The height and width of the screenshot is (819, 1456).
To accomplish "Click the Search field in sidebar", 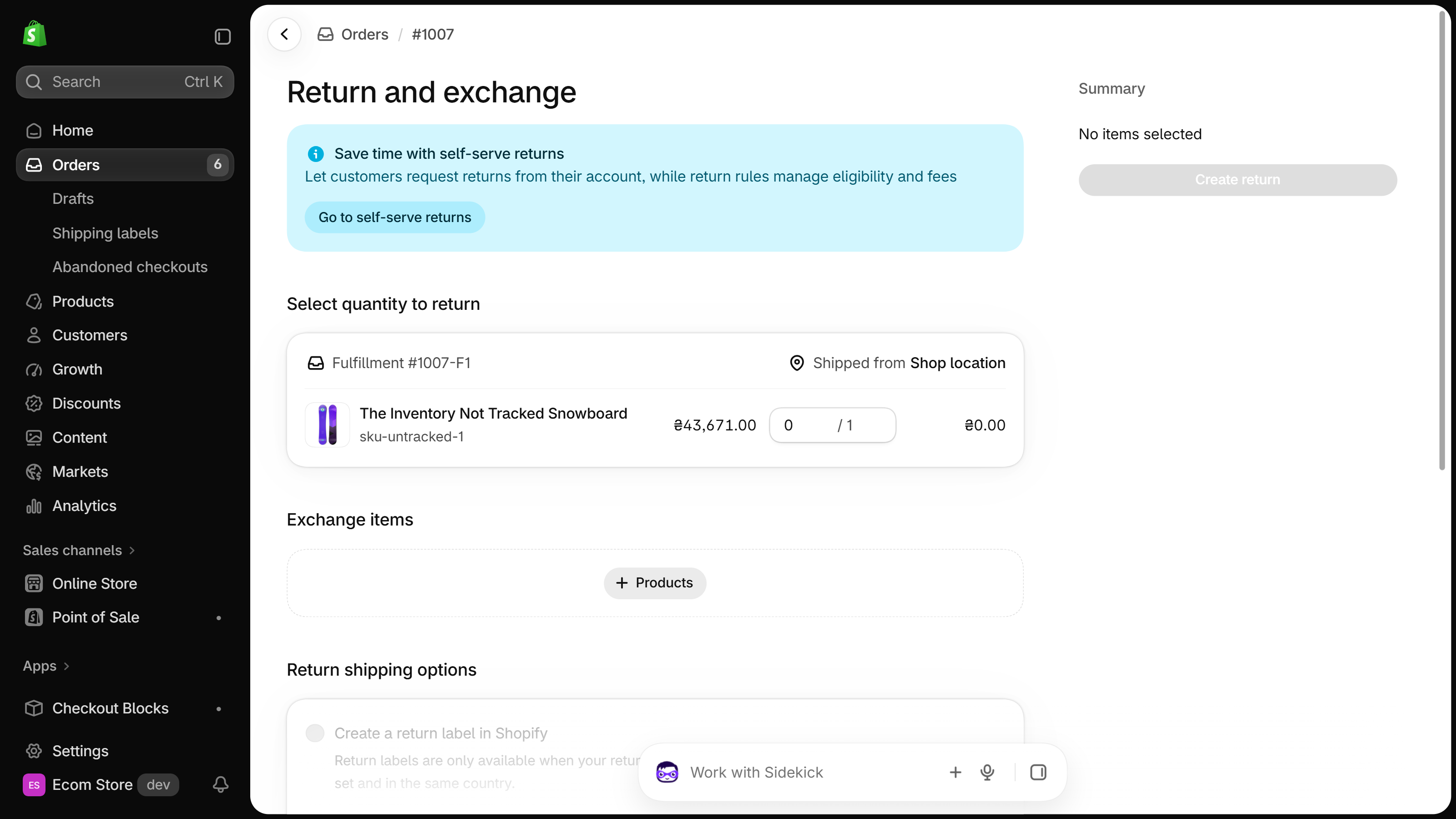I will click(125, 82).
